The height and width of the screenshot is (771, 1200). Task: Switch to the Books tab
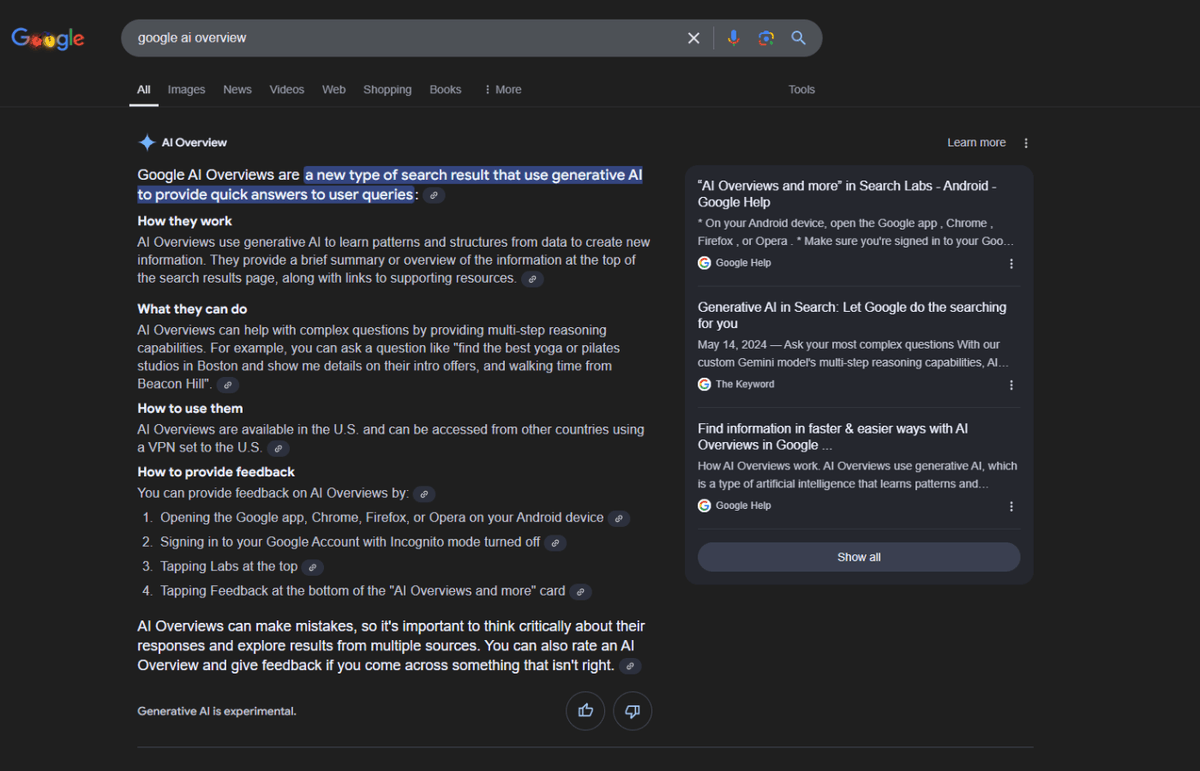click(x=445, y=90)
